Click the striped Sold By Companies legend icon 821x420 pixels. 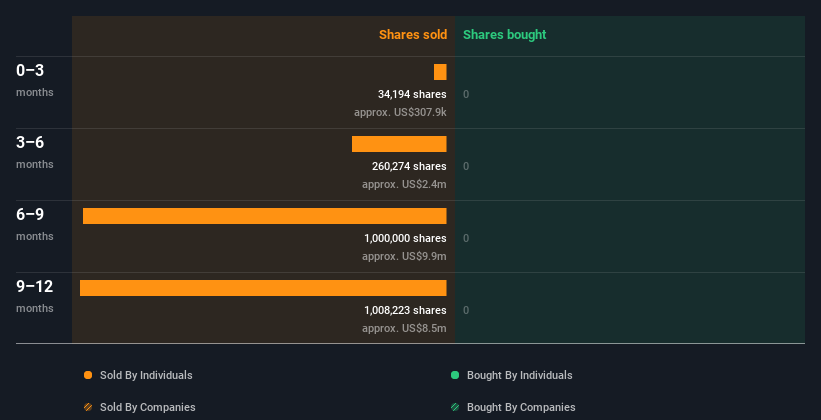[88, 407]
